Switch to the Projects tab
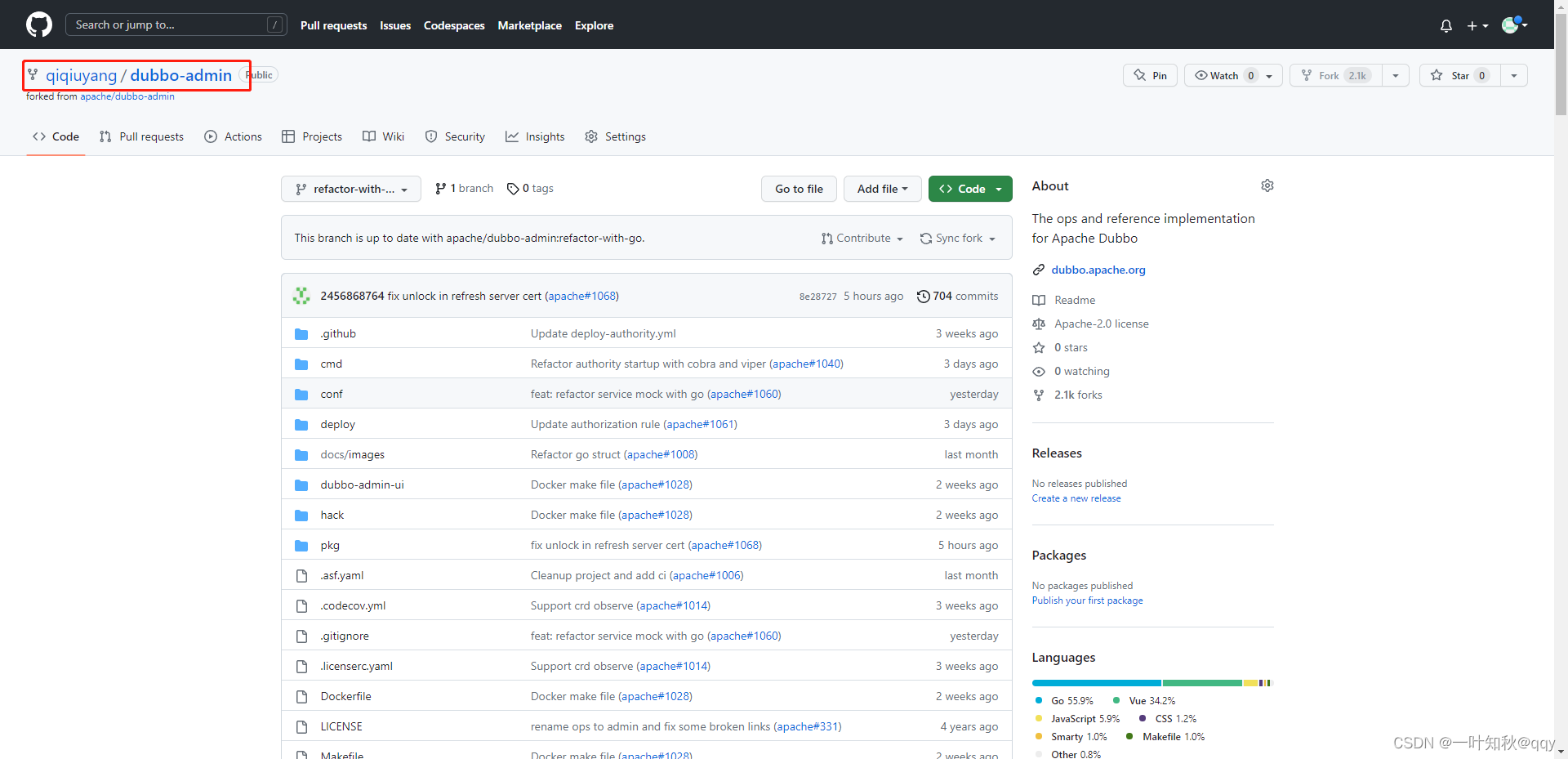Image resolution: width=1568 pixels, height=759 pixels. pos(312,136)
